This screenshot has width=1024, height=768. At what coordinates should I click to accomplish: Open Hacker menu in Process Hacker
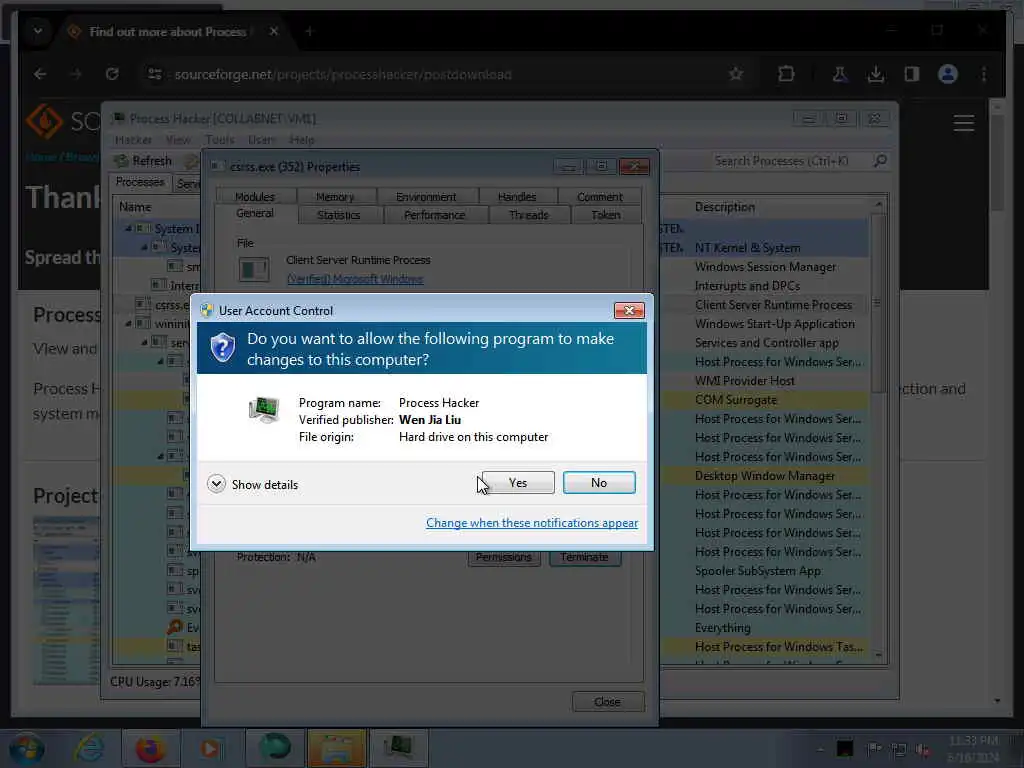[133, 140]
